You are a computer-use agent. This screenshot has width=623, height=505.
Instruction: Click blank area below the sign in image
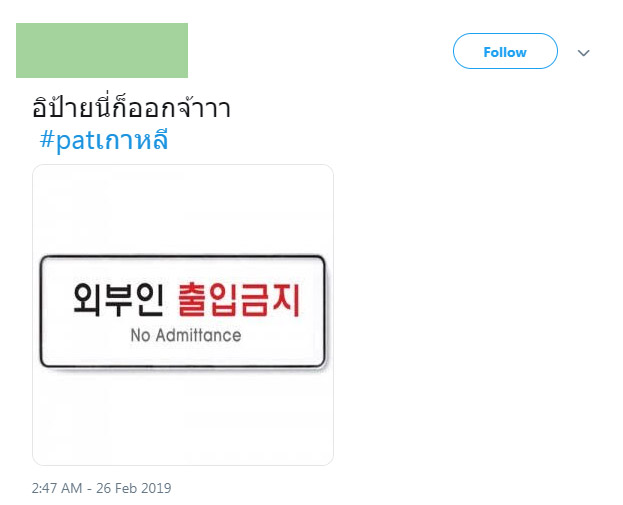(183, 420)
